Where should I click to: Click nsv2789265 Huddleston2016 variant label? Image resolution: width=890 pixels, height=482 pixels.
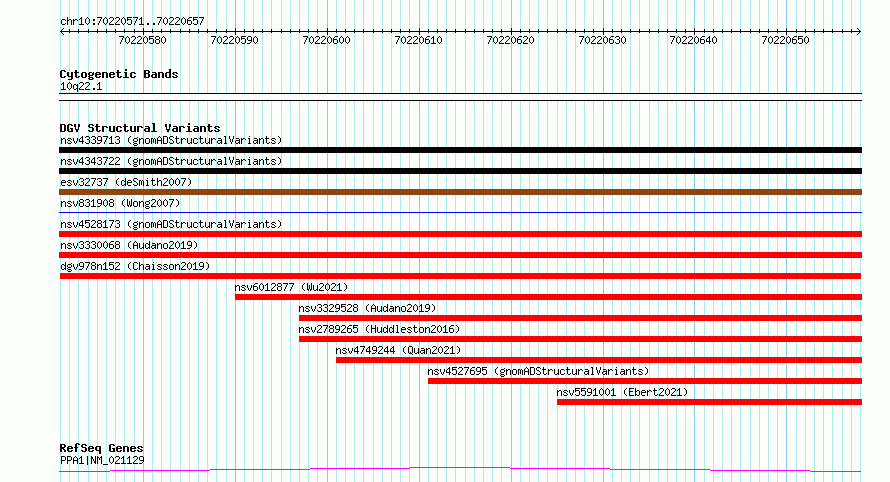(x=379, y=329)
